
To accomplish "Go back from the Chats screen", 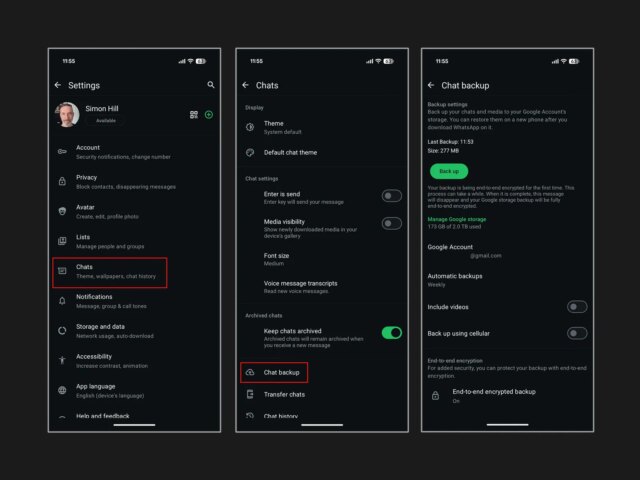I will pos(245,86).
